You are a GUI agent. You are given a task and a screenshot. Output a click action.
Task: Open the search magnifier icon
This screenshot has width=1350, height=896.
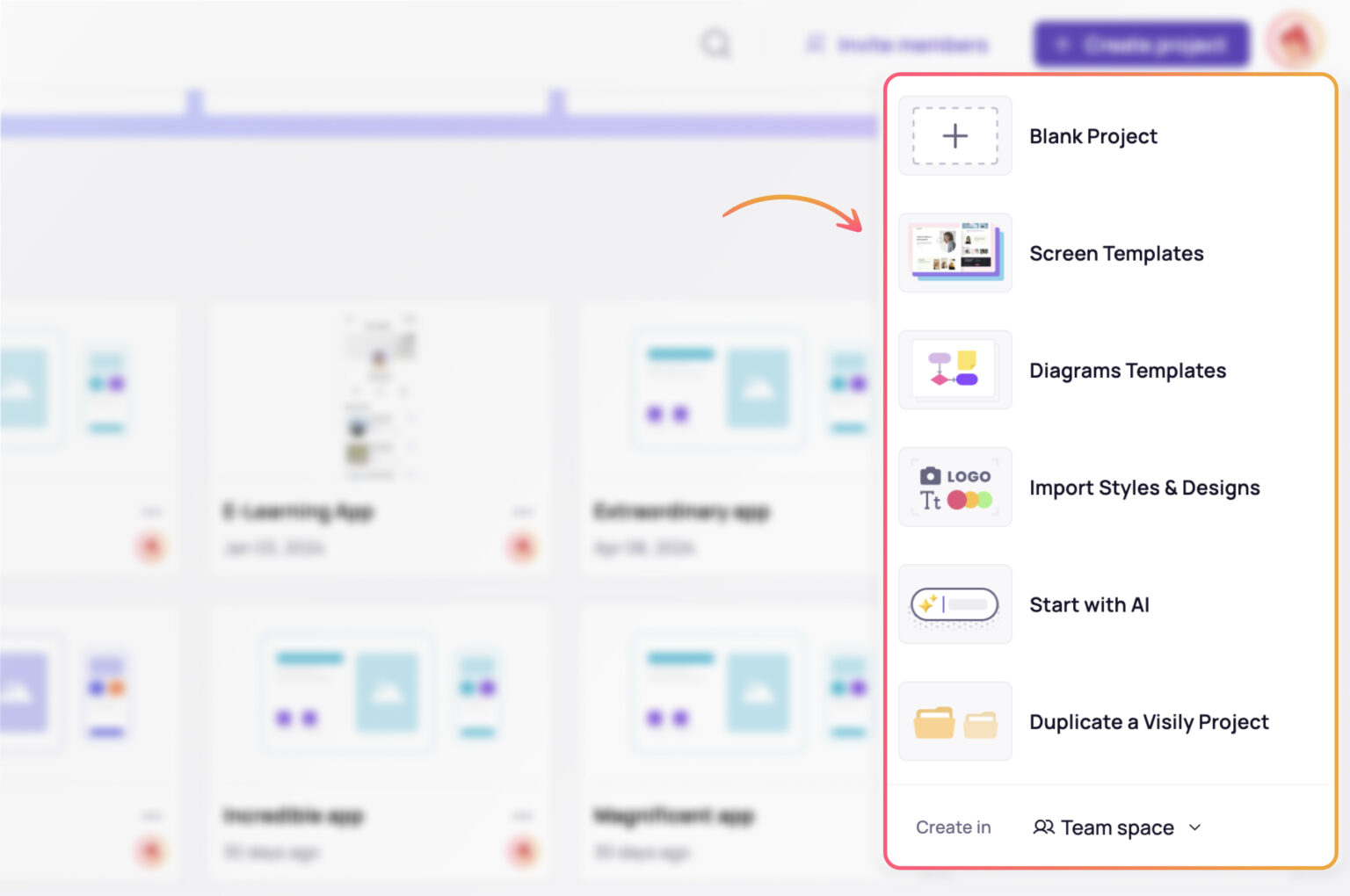(x=716, y=44)
